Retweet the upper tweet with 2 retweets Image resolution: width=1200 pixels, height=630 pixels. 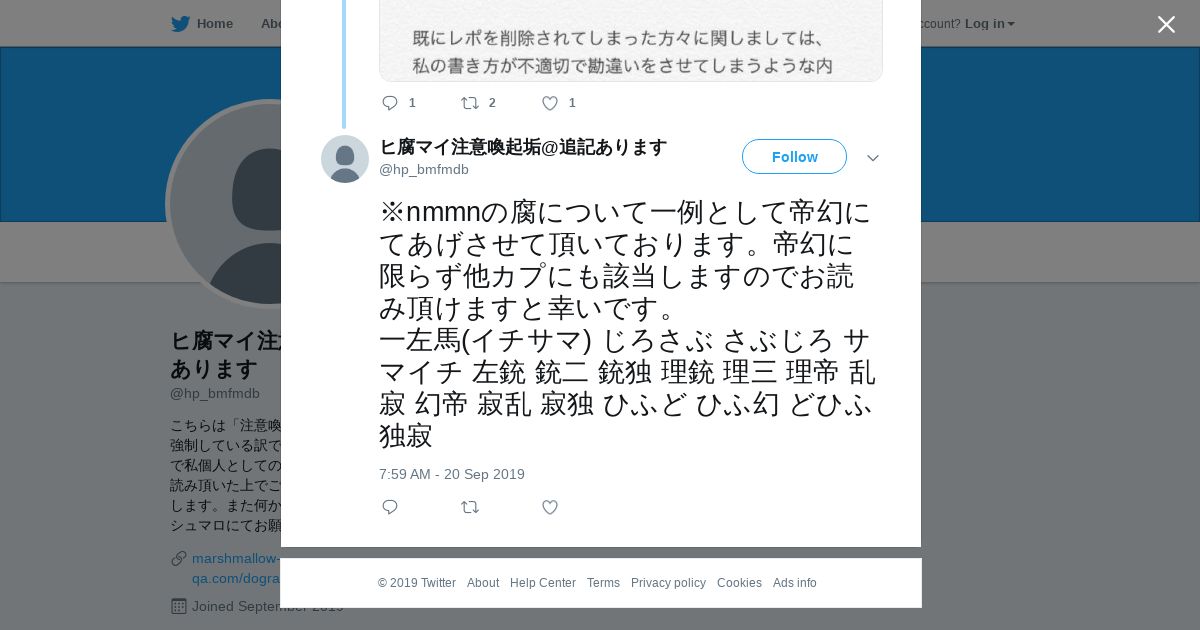pos(470,103)
